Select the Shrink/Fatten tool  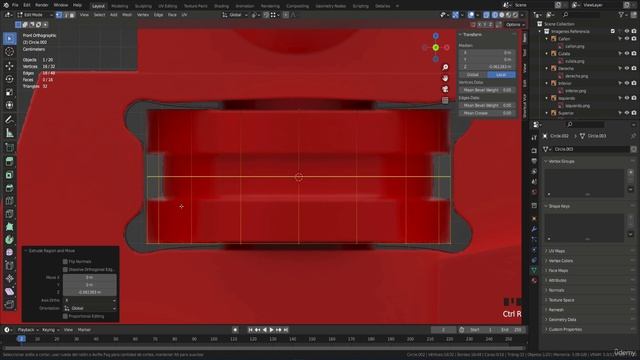[9, 279]
